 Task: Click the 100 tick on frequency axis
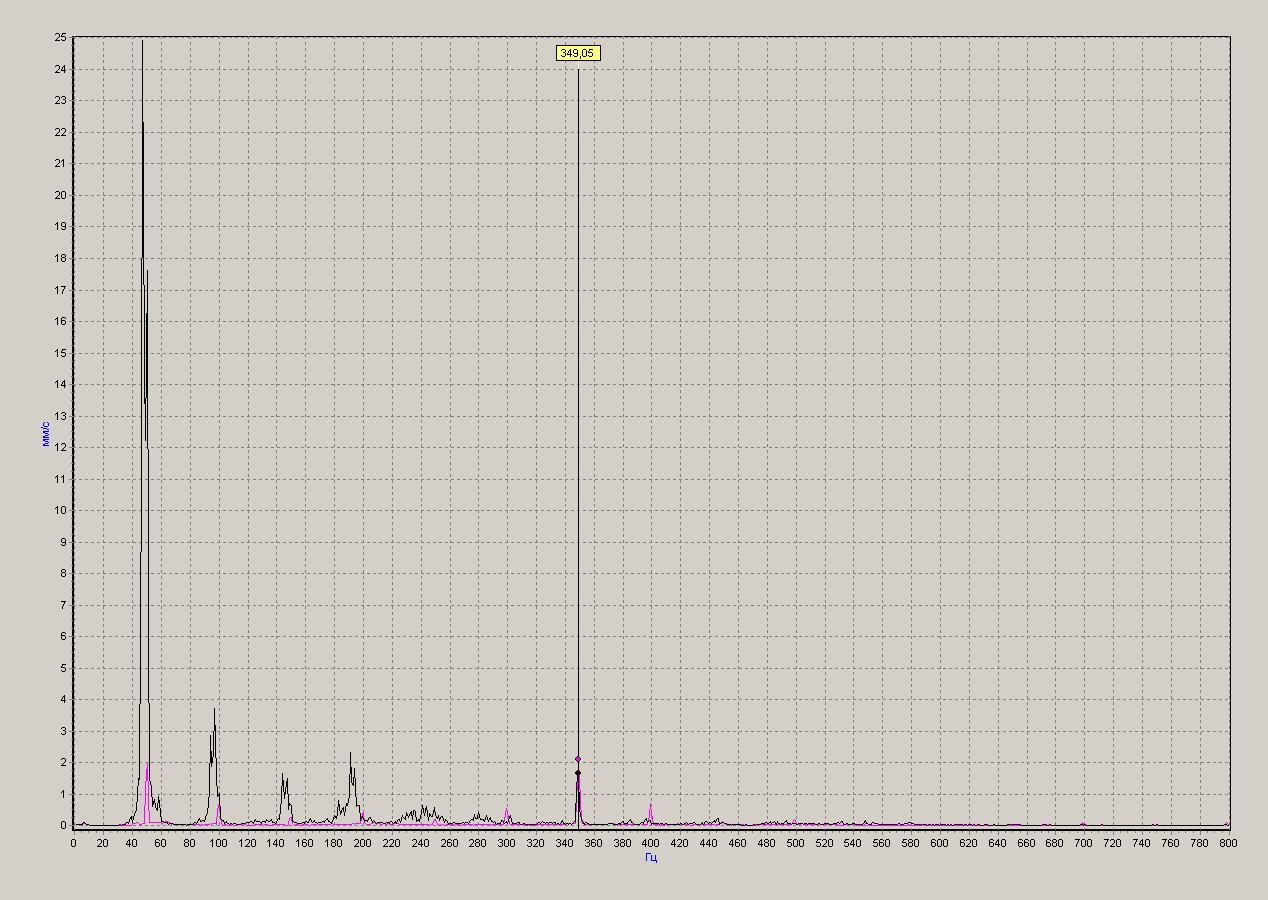217,843
